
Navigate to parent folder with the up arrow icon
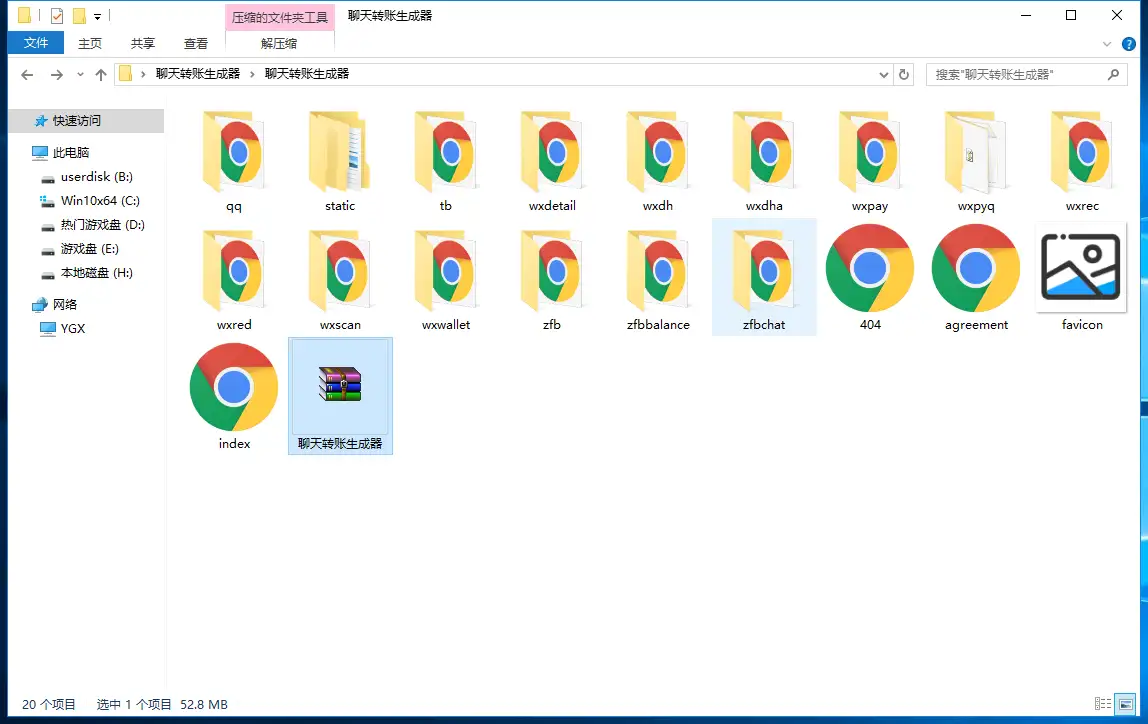point(101,74)
